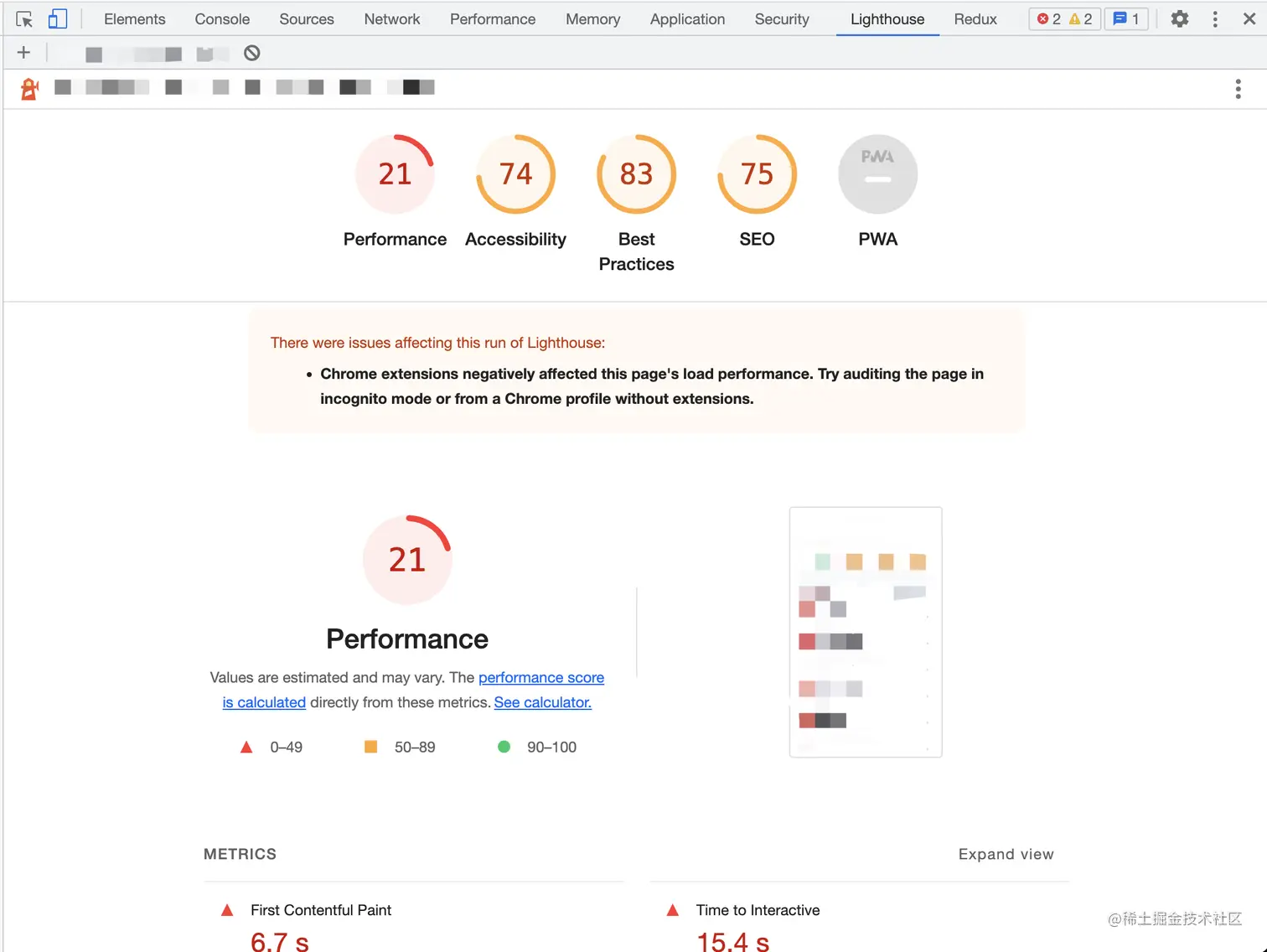Click the red errors count badge
Viewport: 1267px width, 952px height.
pyautogui.click(x=1049, y=18)
